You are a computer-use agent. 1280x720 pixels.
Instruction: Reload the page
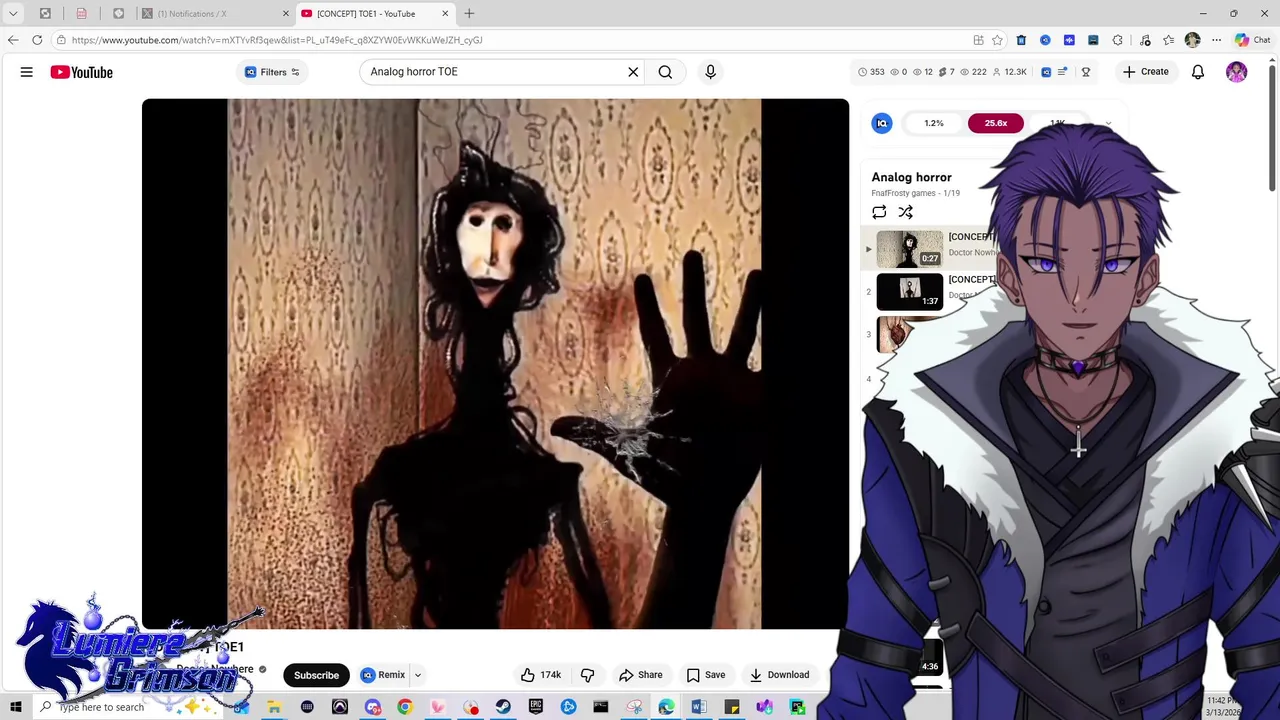pos(37,40)
